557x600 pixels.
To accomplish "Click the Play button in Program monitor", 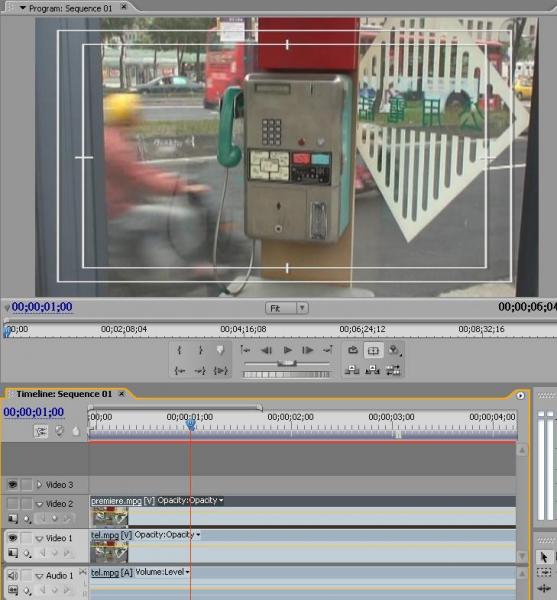I will click(x=287, y=350).
